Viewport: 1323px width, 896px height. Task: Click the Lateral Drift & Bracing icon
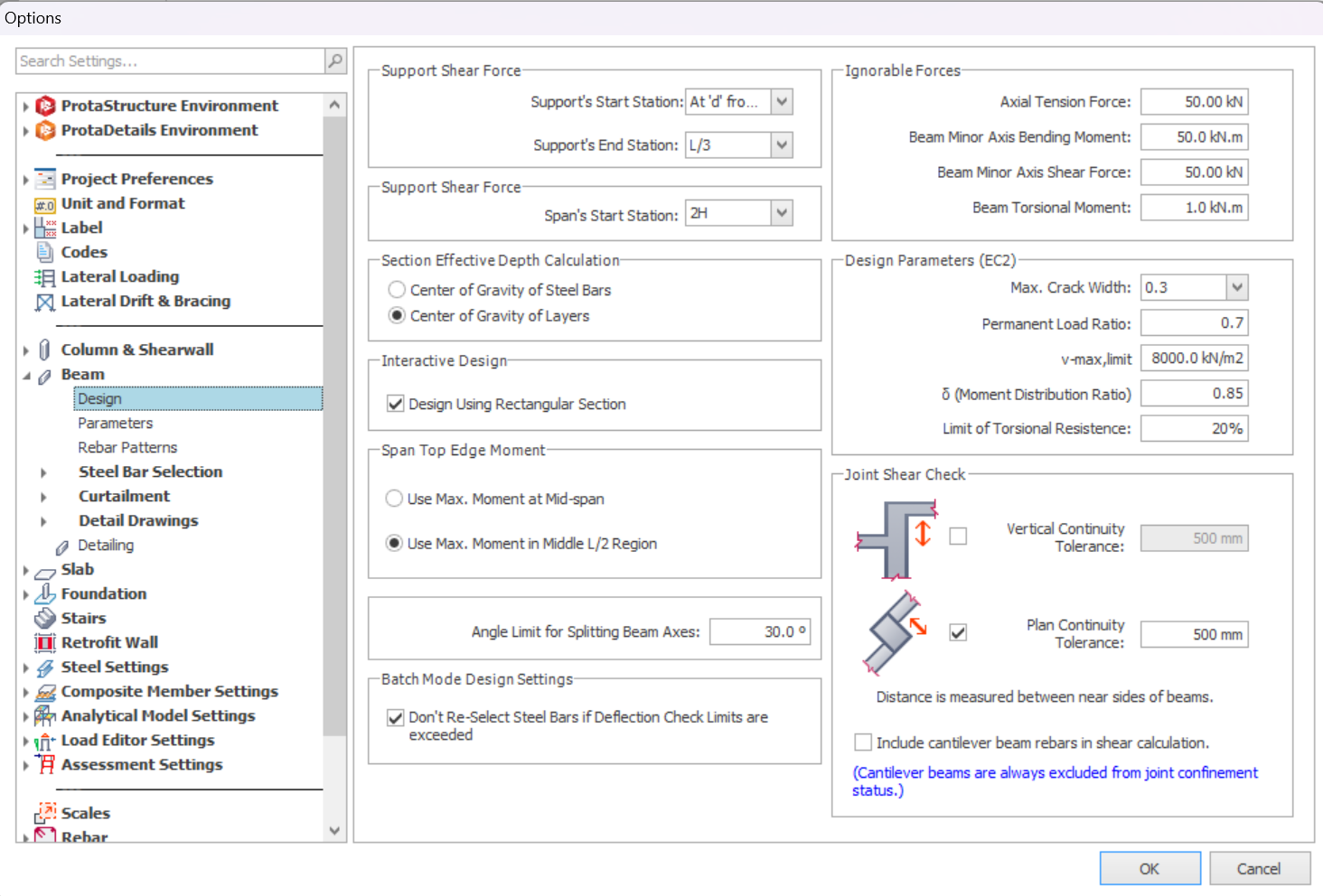coord(44,302)
